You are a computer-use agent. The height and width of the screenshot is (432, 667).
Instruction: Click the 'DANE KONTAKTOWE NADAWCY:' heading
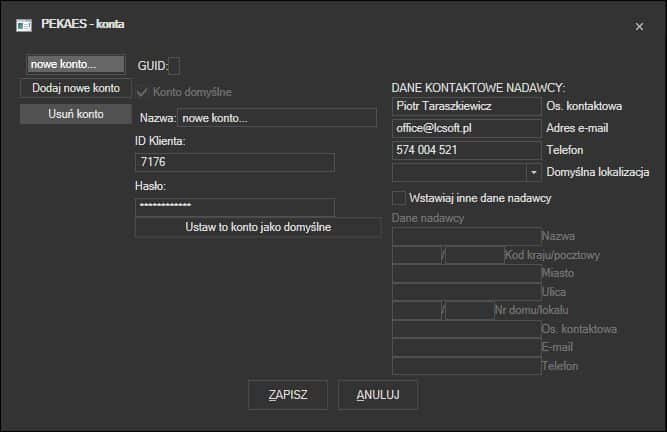478,88
